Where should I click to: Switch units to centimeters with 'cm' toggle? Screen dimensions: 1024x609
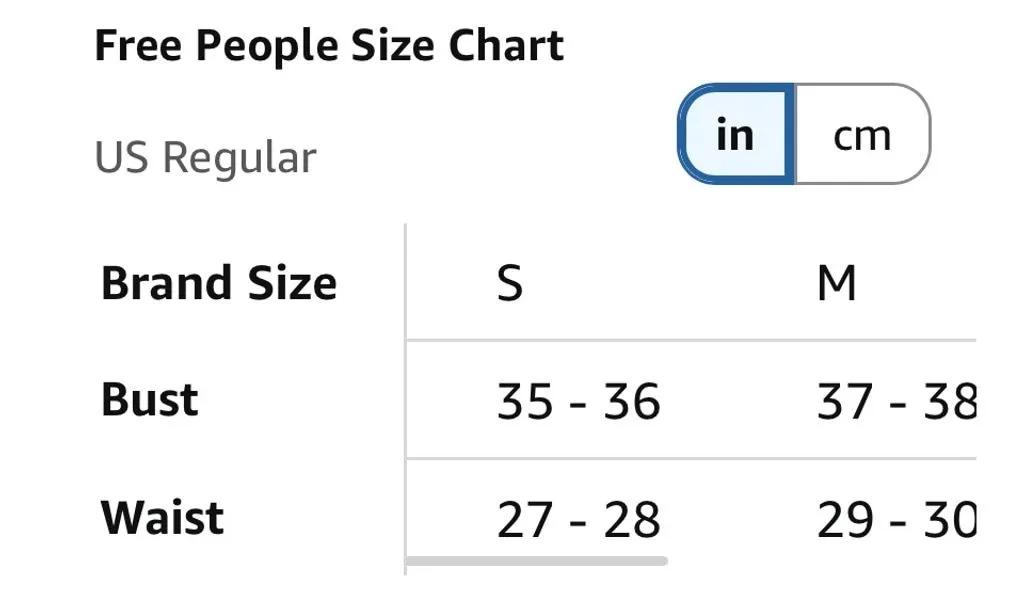coord(862,134)
